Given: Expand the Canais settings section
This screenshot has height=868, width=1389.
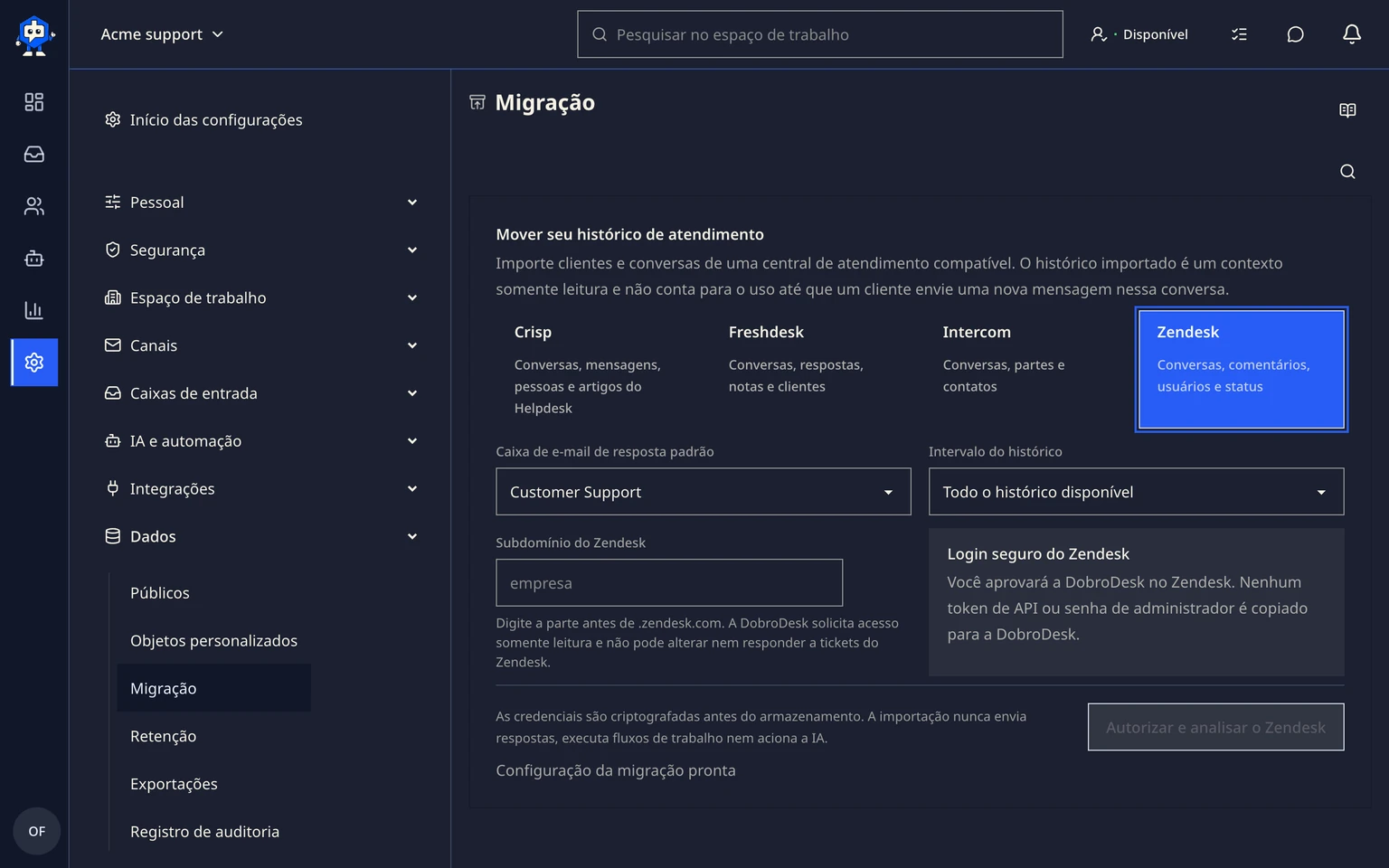Looking at the screenshot, I should click(261, 345).
